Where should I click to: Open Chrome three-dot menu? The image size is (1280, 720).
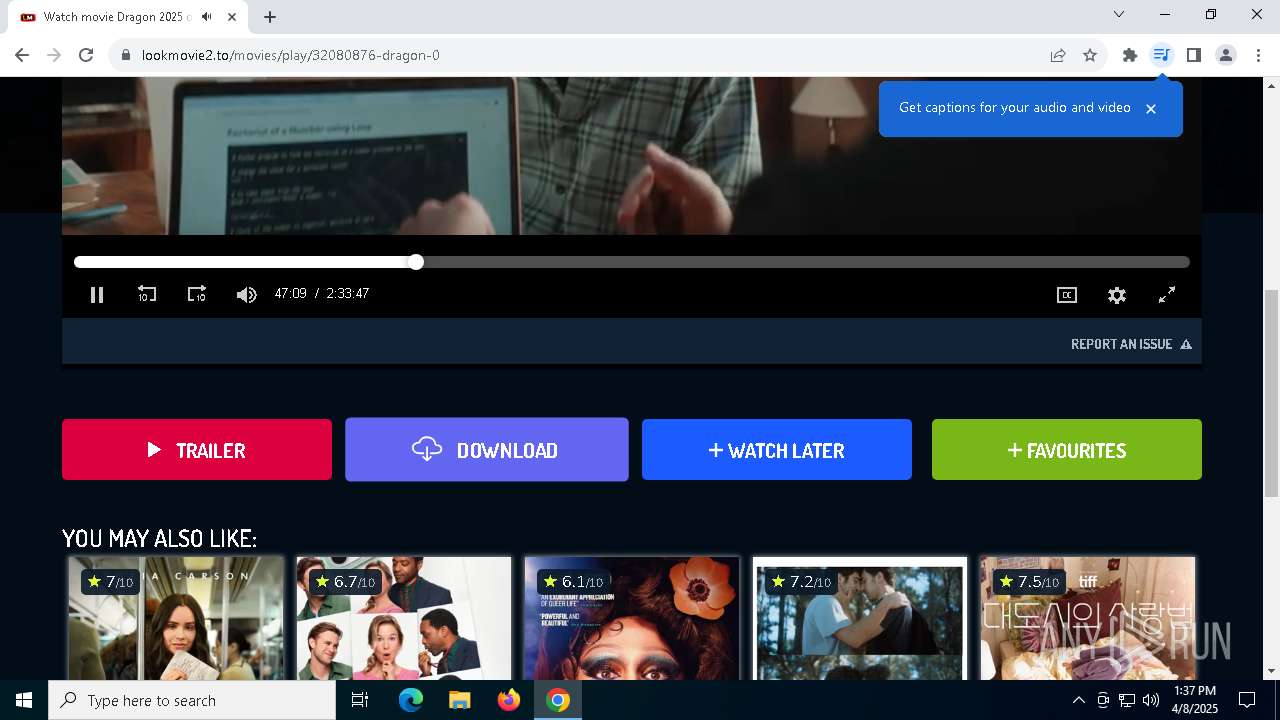click(x=1258, y=55)
